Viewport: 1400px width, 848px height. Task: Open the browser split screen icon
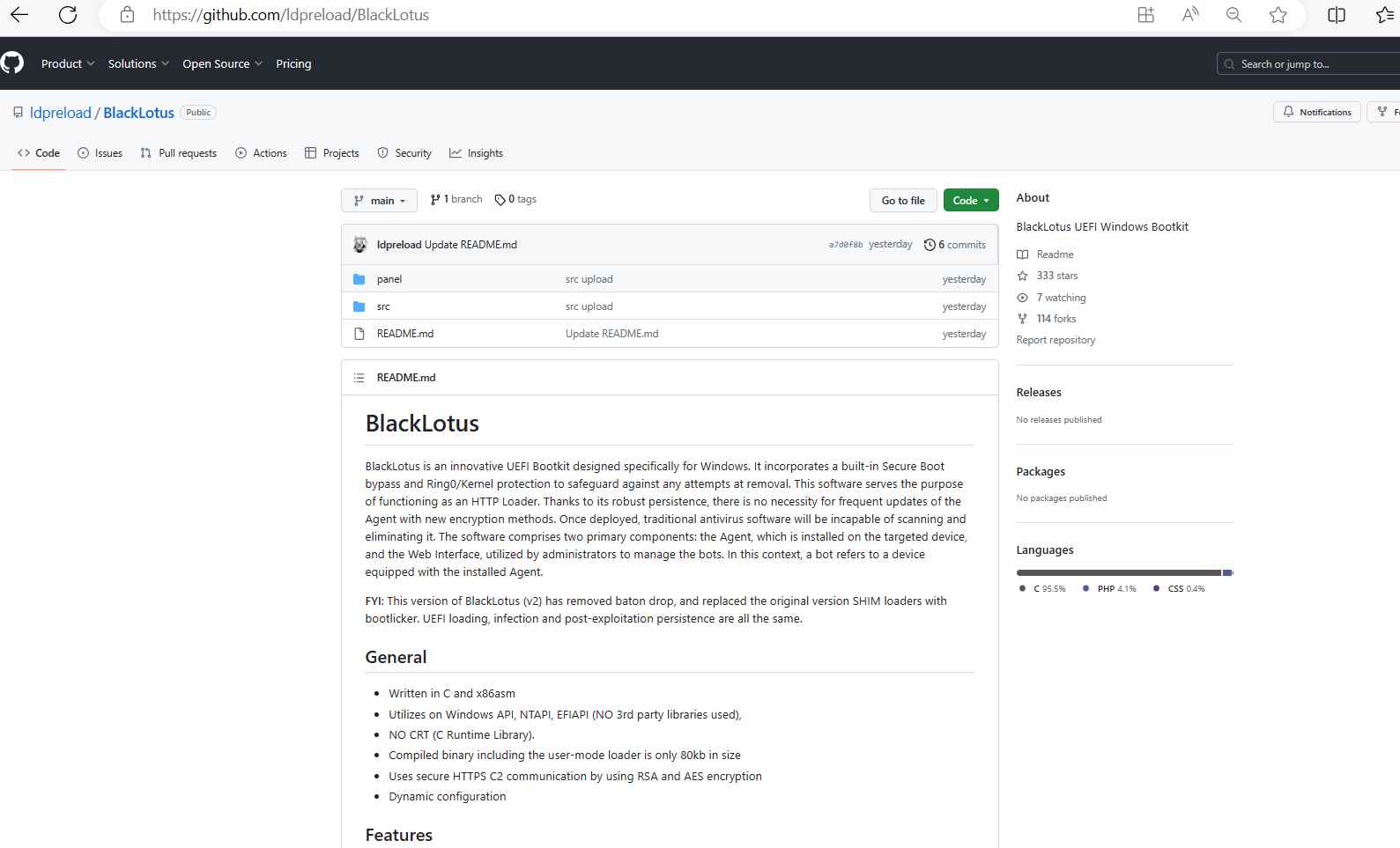click(1336, 15)
